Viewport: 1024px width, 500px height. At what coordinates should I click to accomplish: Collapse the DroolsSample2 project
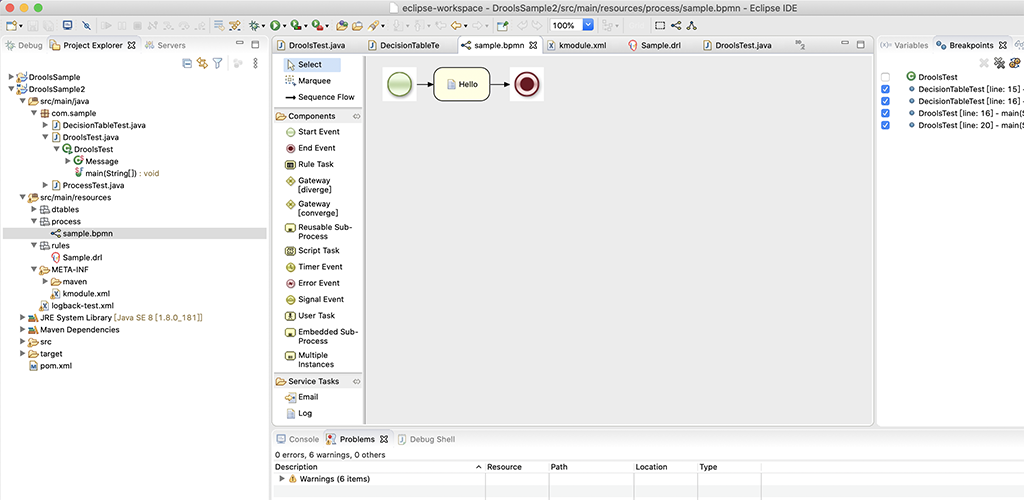click(10, 89)
